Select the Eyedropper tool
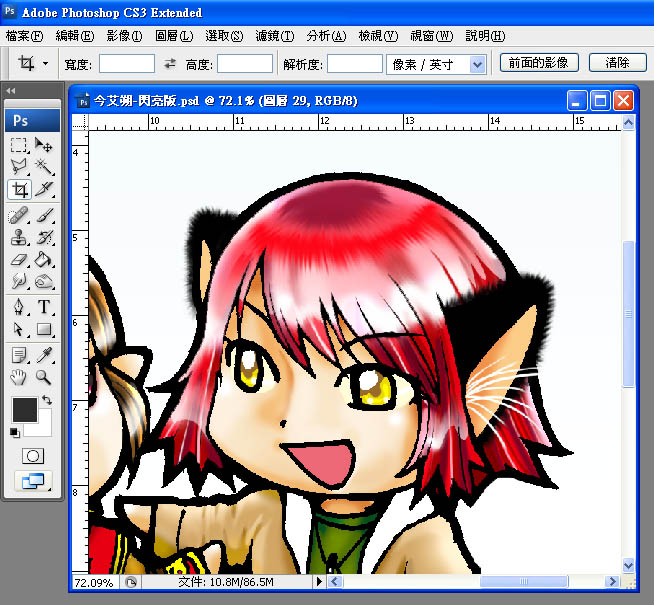Image resolution: width=654 pixels, height=605 pixels. point(44,355)
